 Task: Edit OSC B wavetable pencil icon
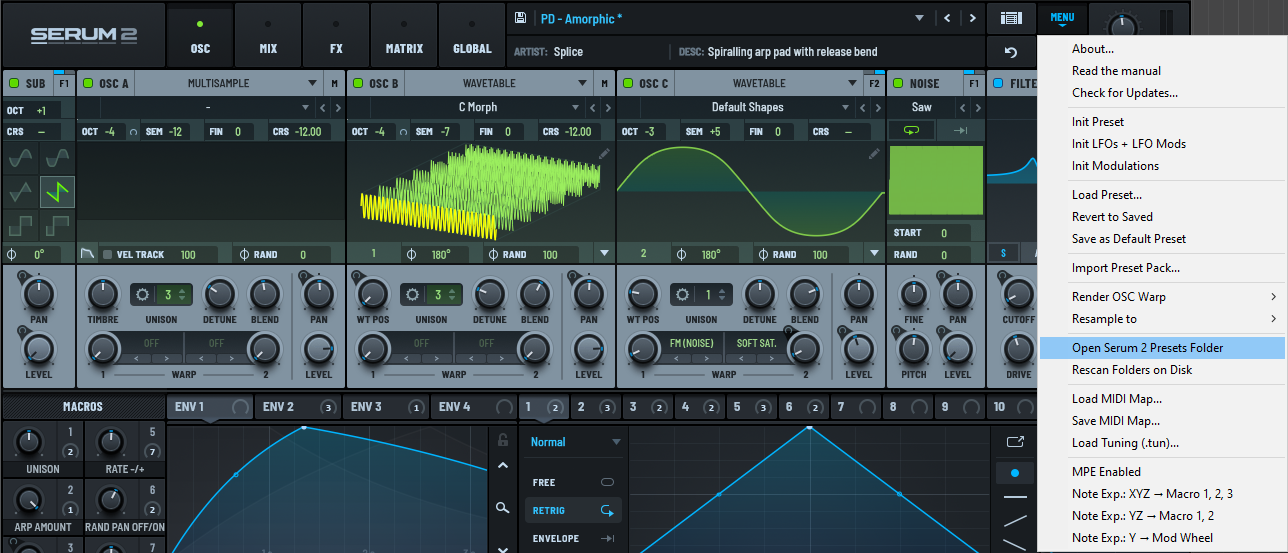tap(603, 153)
